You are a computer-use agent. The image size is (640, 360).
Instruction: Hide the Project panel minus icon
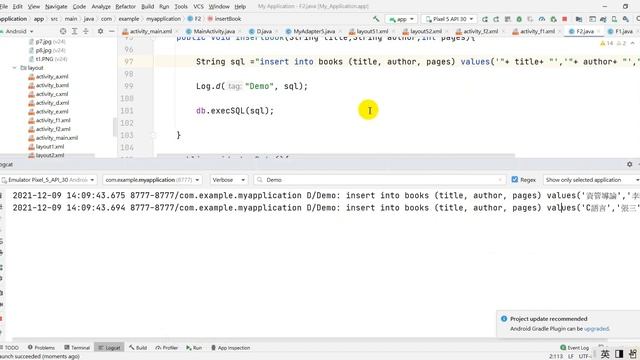pos(111,31)
